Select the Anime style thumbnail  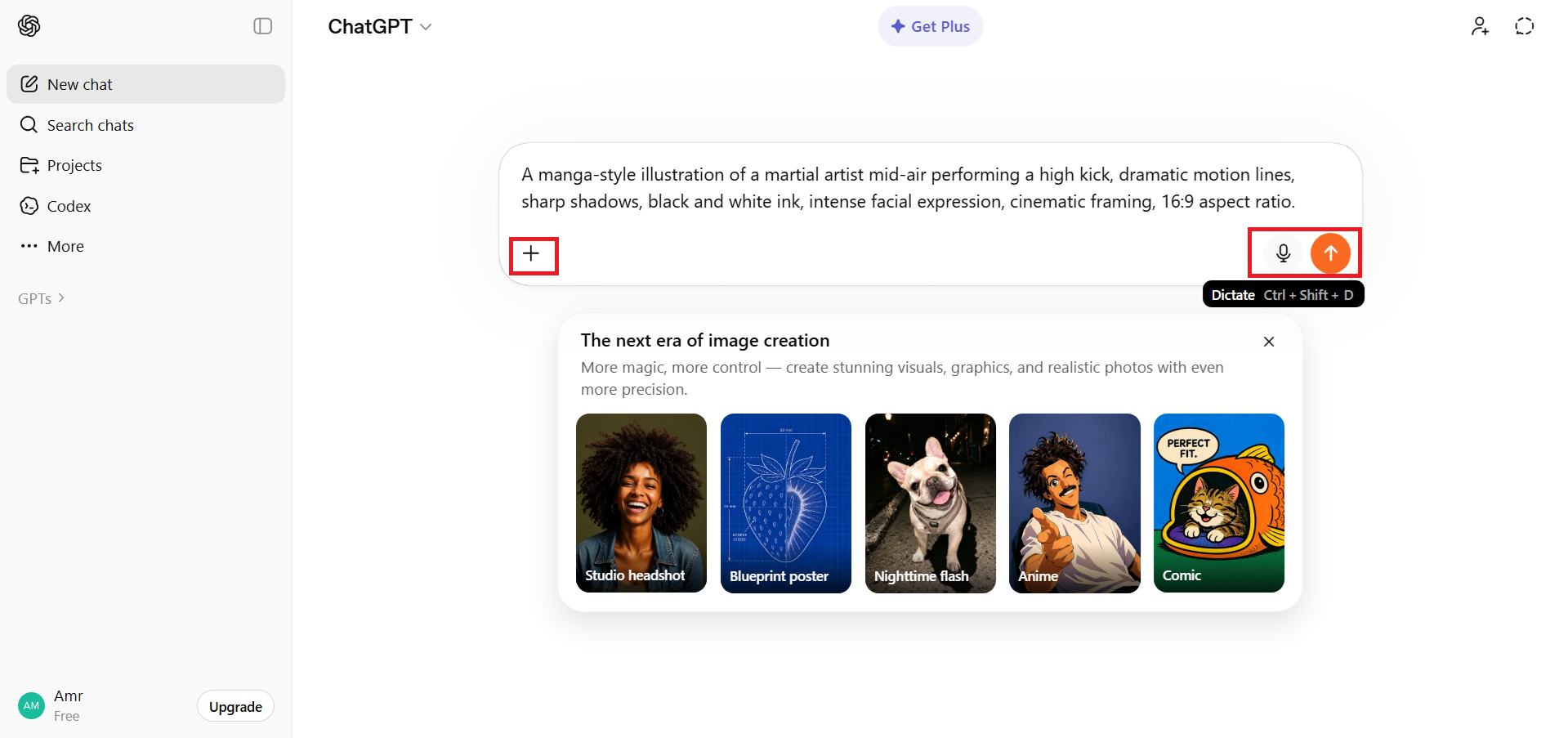tap(1074, 503)
